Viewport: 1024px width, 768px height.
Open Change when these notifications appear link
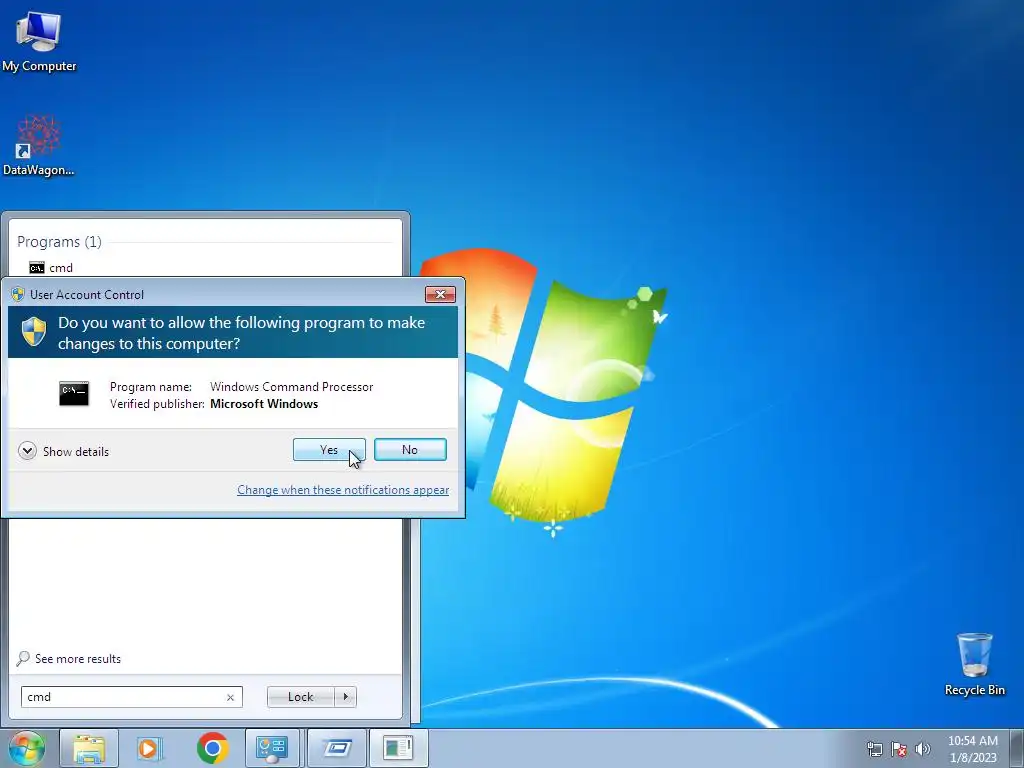click(x=343, y=490)
